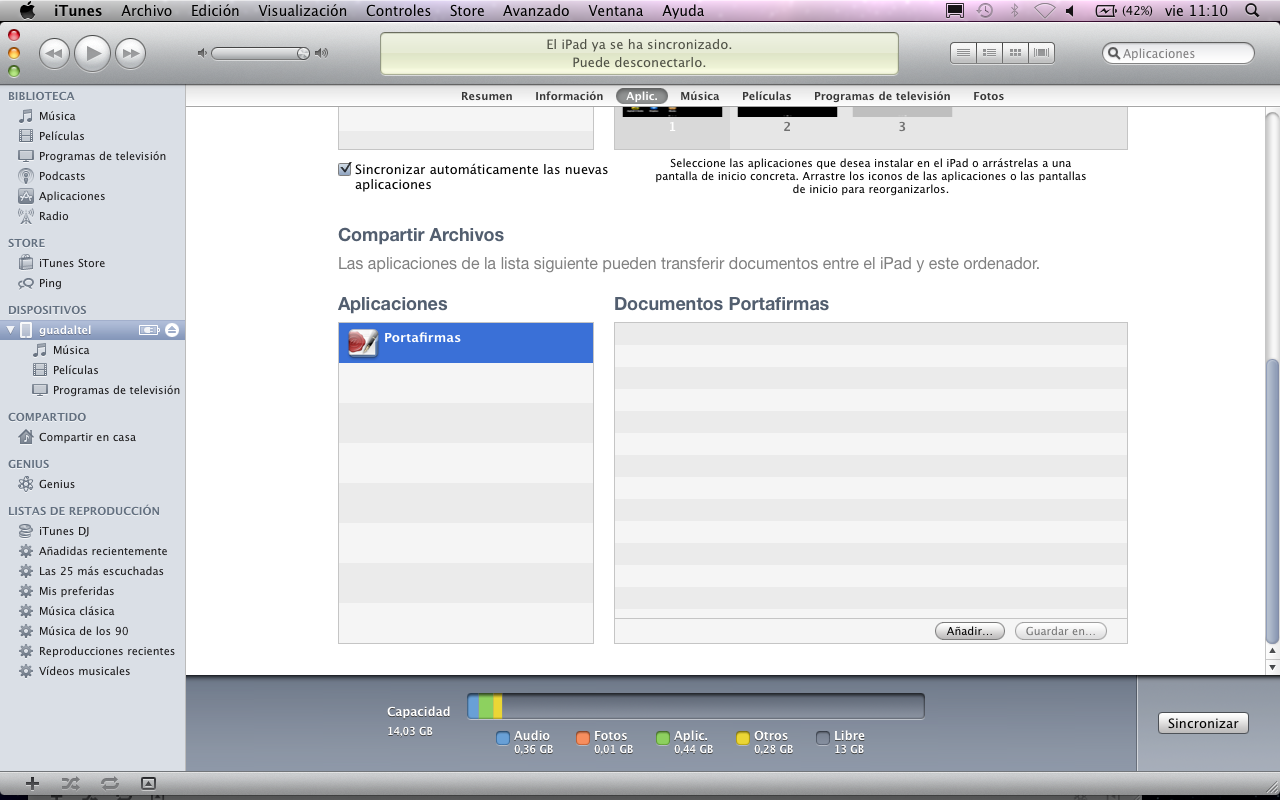Click the Otros yellow capacity swatch

tap(743, 739)
